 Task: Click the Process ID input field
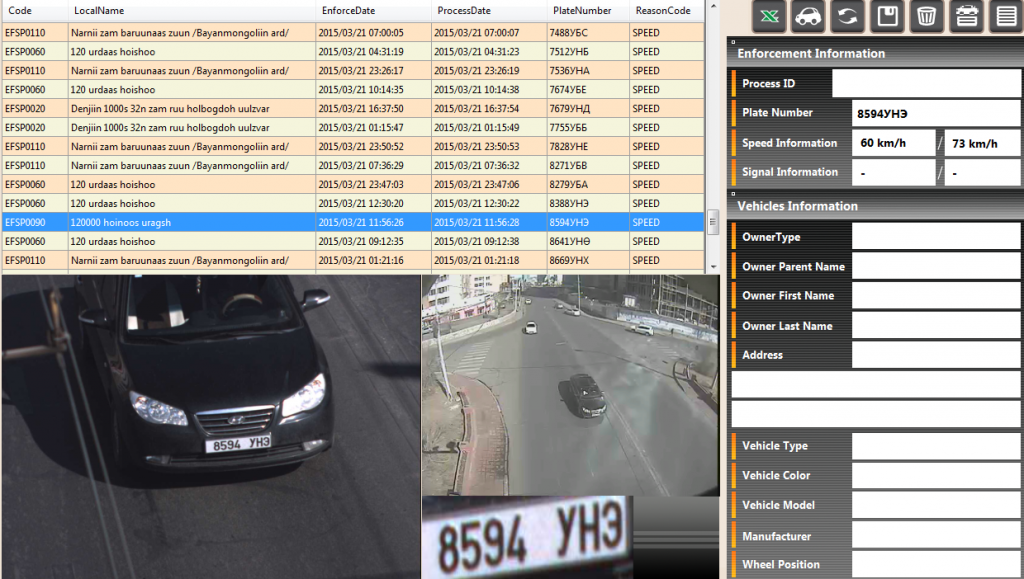925,84
